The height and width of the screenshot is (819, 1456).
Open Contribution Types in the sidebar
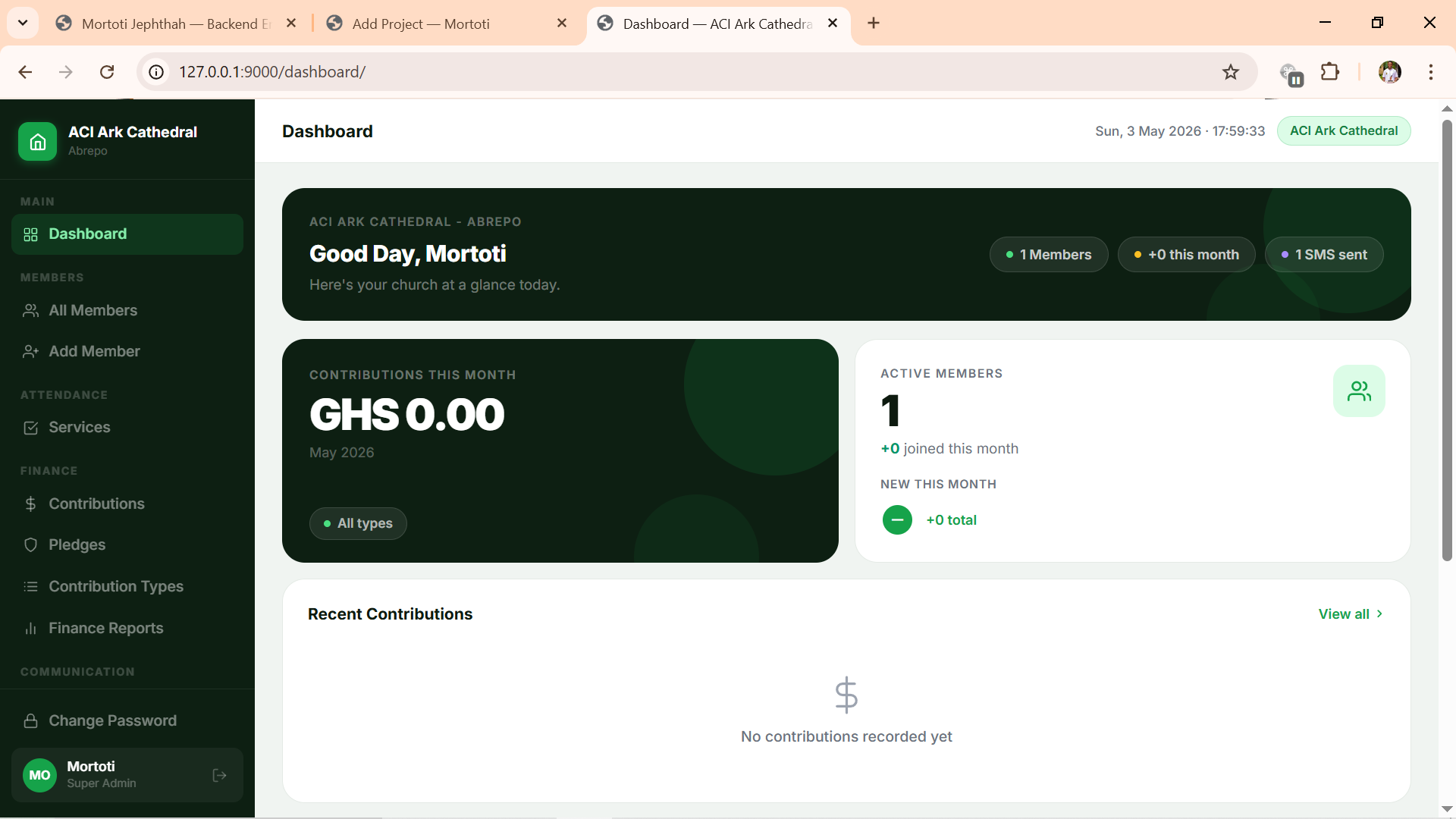point(127,587)
